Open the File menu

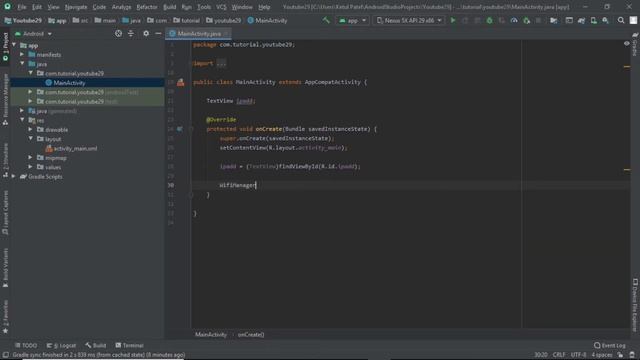coord(22,7)
